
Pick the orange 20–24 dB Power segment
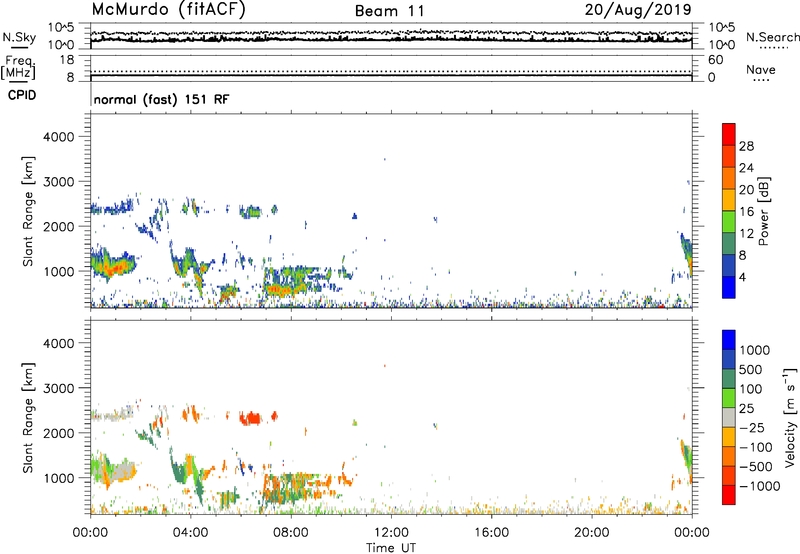click(729, 178)
